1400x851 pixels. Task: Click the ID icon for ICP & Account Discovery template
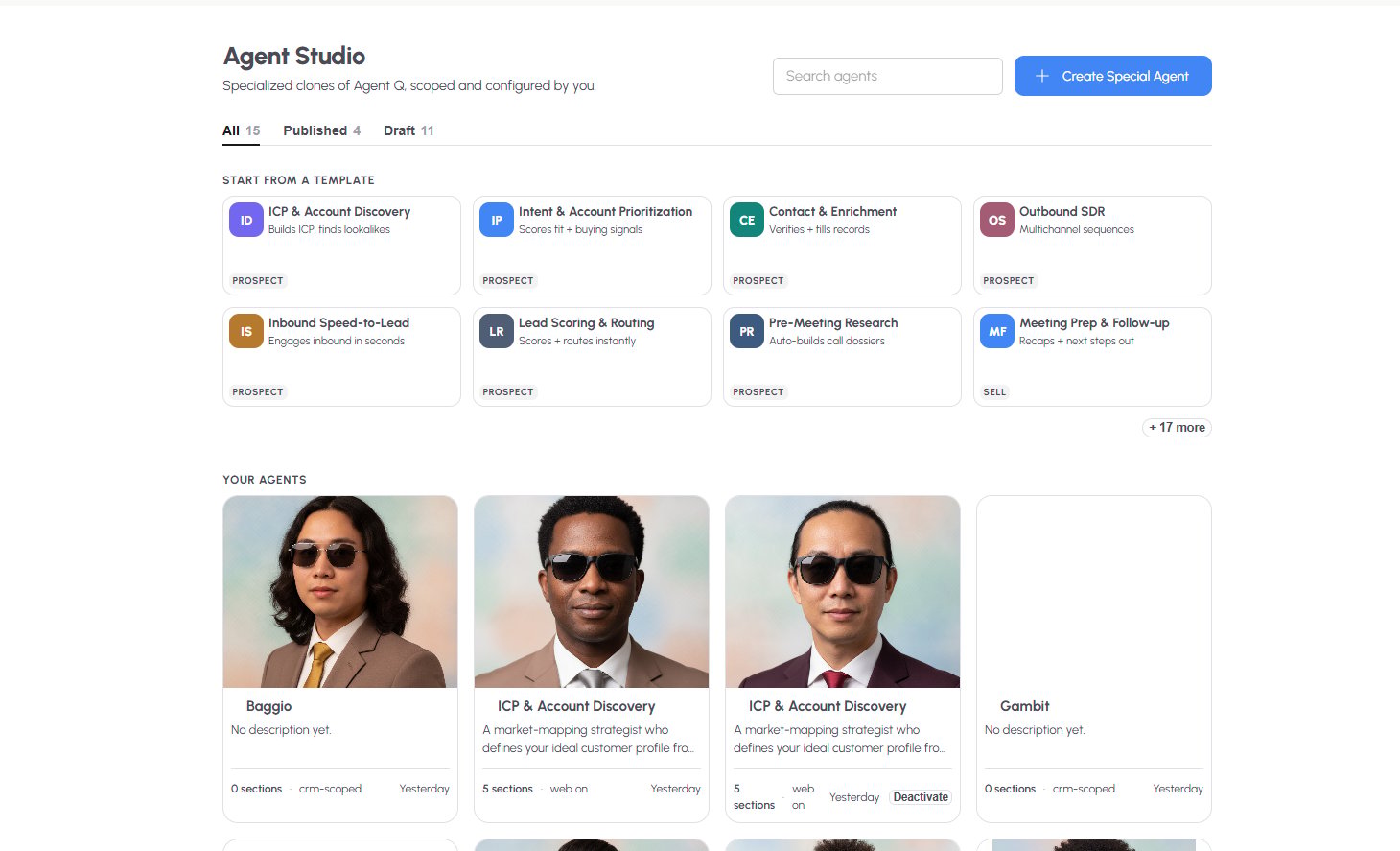click(x=246, y=220)
